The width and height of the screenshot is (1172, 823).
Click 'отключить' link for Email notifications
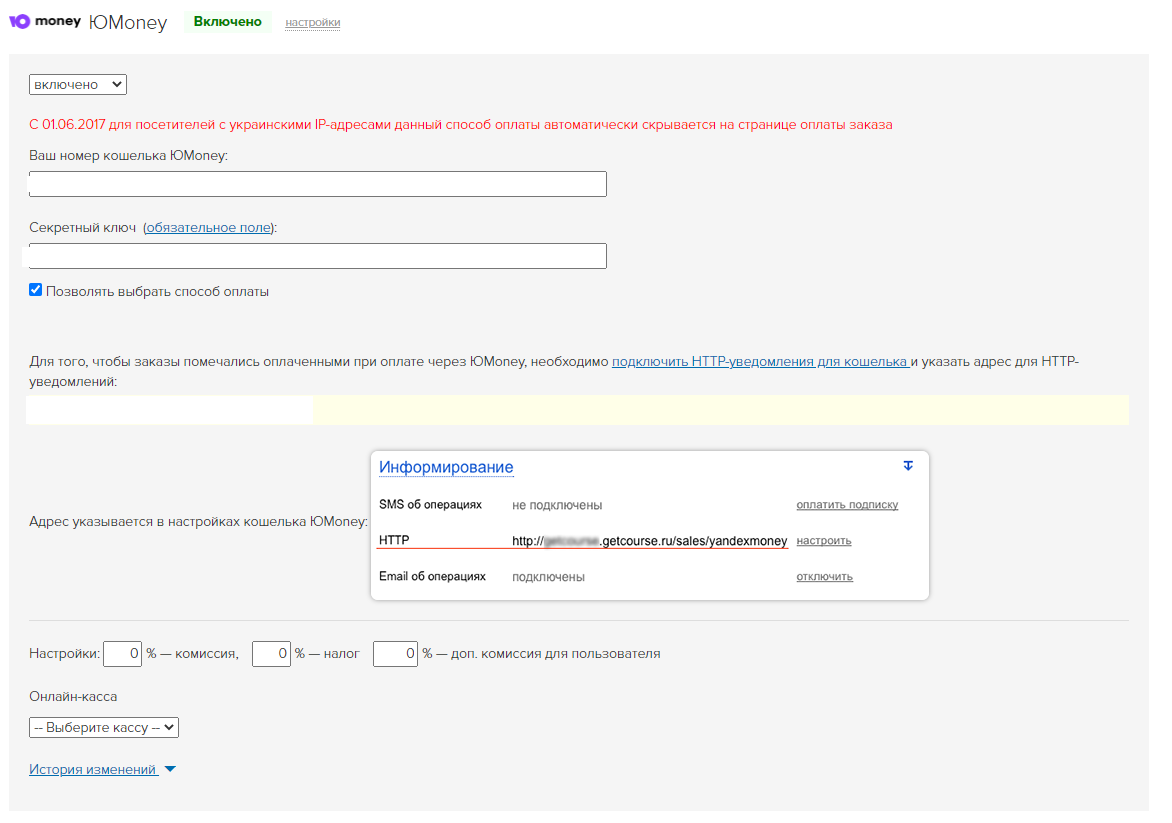tap(825, 577)
